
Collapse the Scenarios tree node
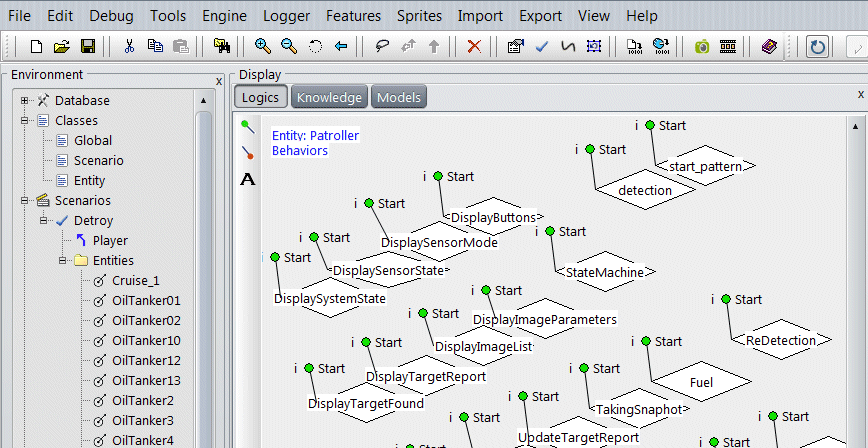coord(25,201)
